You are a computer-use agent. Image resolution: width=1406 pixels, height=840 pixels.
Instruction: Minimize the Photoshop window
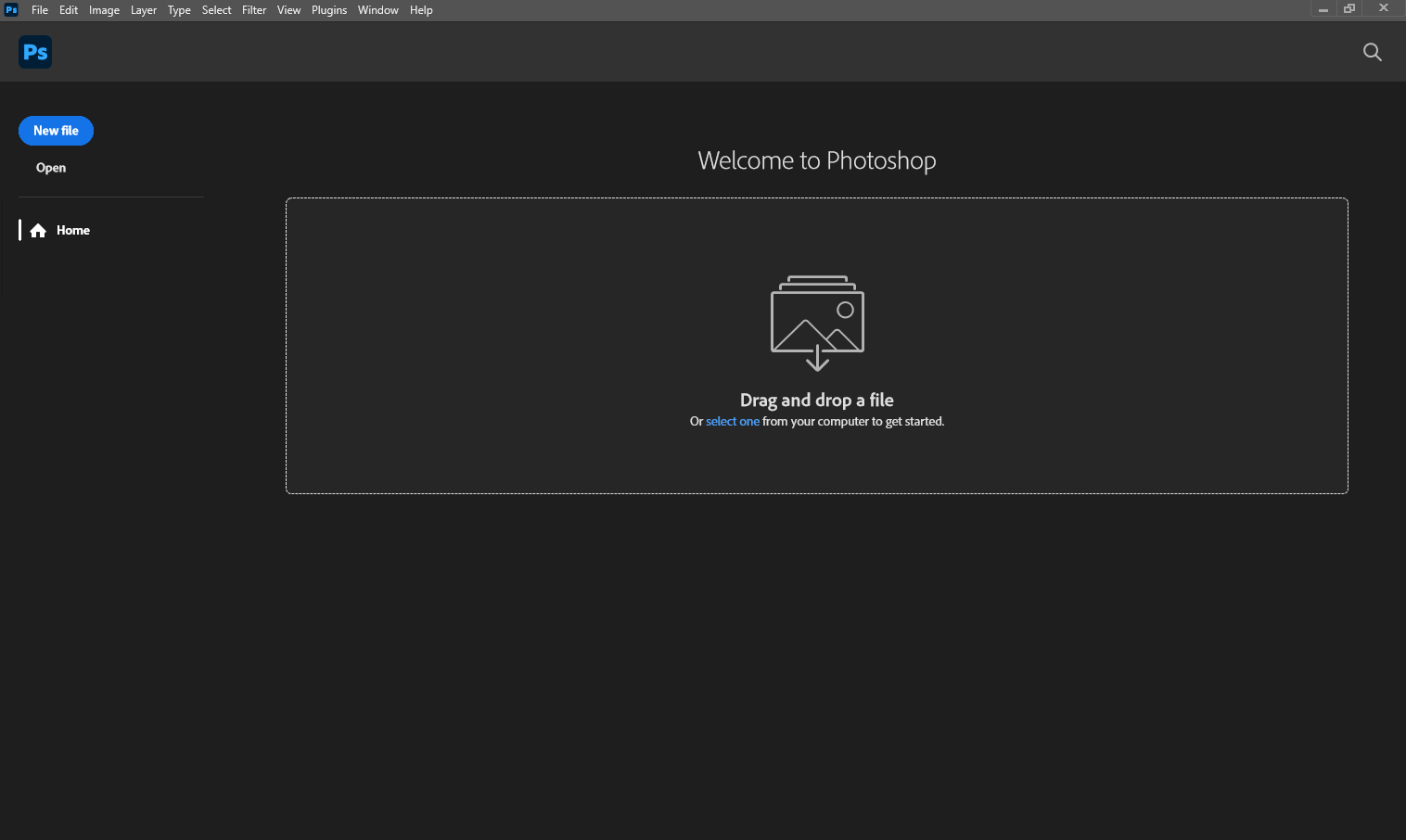1323,9
